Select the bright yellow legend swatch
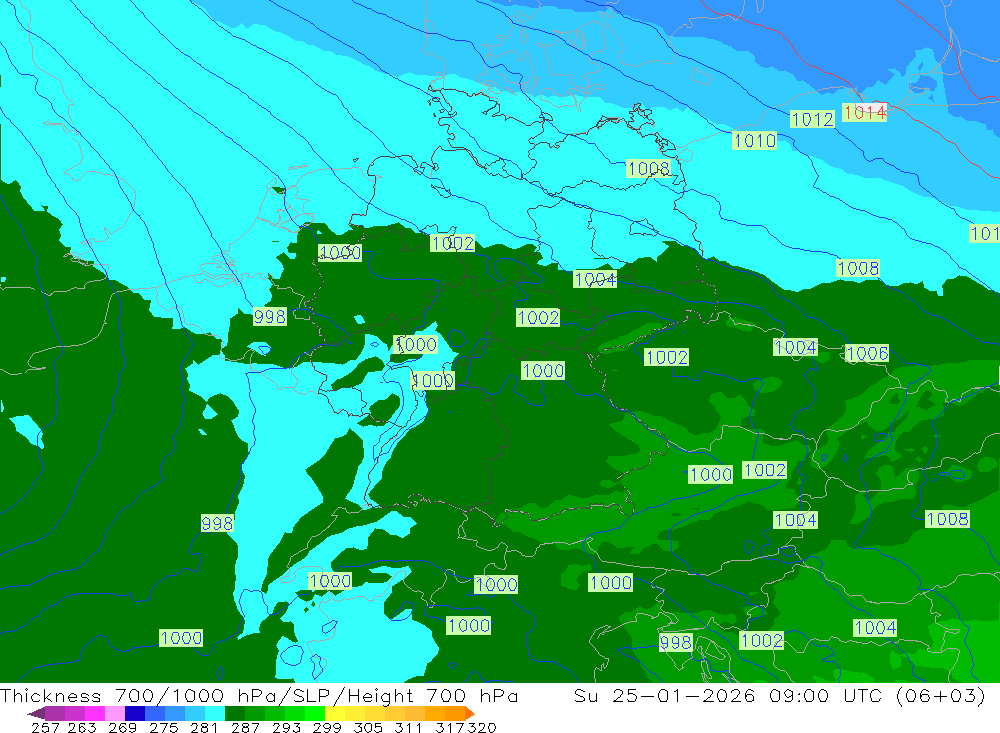Screen dimensions: 1000x733 tap(335, 713)
